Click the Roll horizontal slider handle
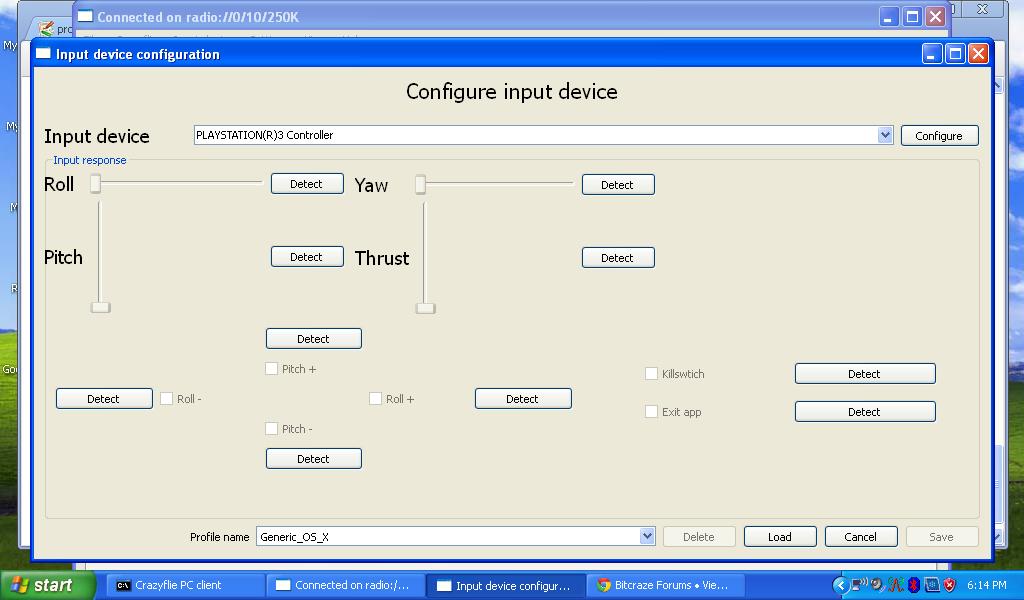Viewport: 1024px width, 600px height. [96, 183]
